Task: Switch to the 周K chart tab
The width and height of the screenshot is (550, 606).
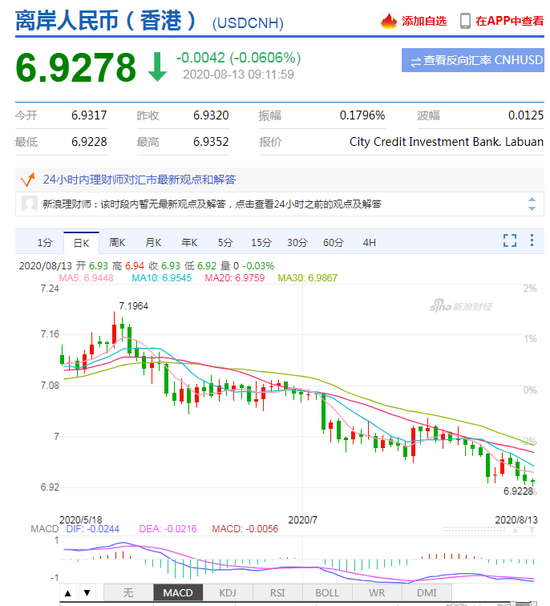Action: (117, 243)
